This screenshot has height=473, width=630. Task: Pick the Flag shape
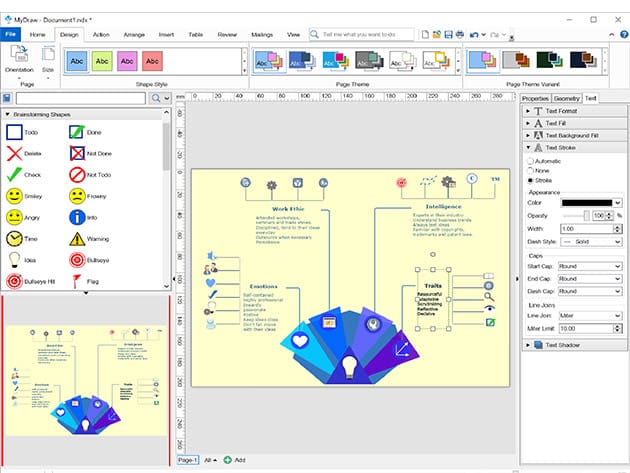pyautogui.click(x=78, y=283)
